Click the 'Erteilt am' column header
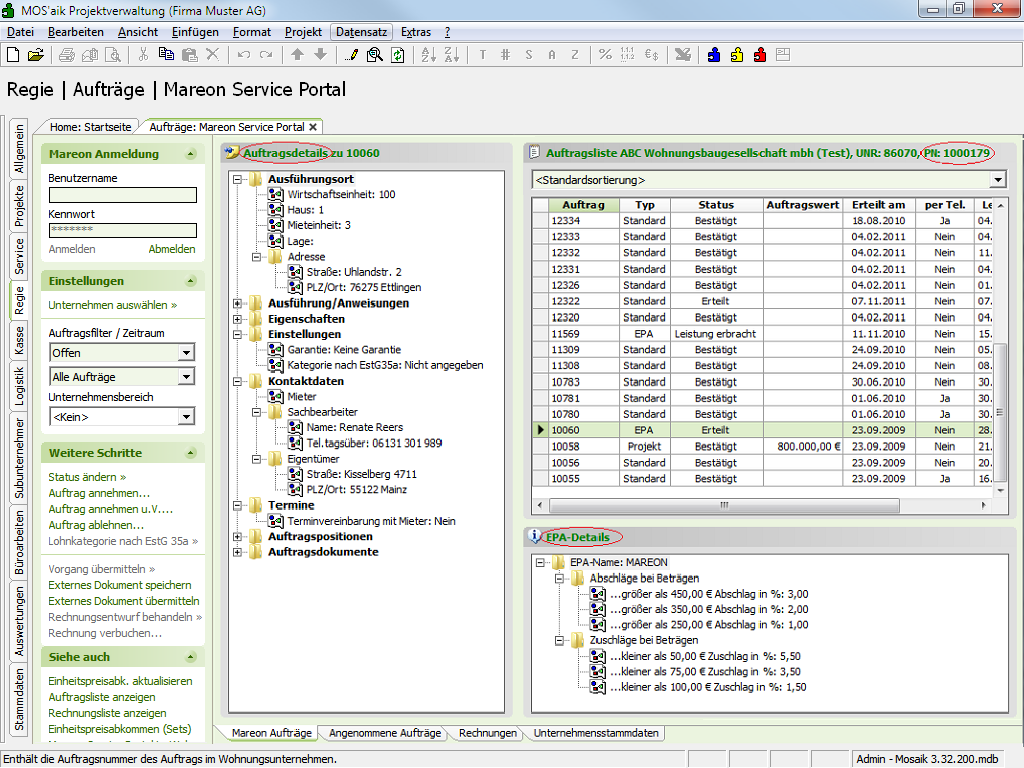The image size is (1024, 768). click(x=878, y=205)
